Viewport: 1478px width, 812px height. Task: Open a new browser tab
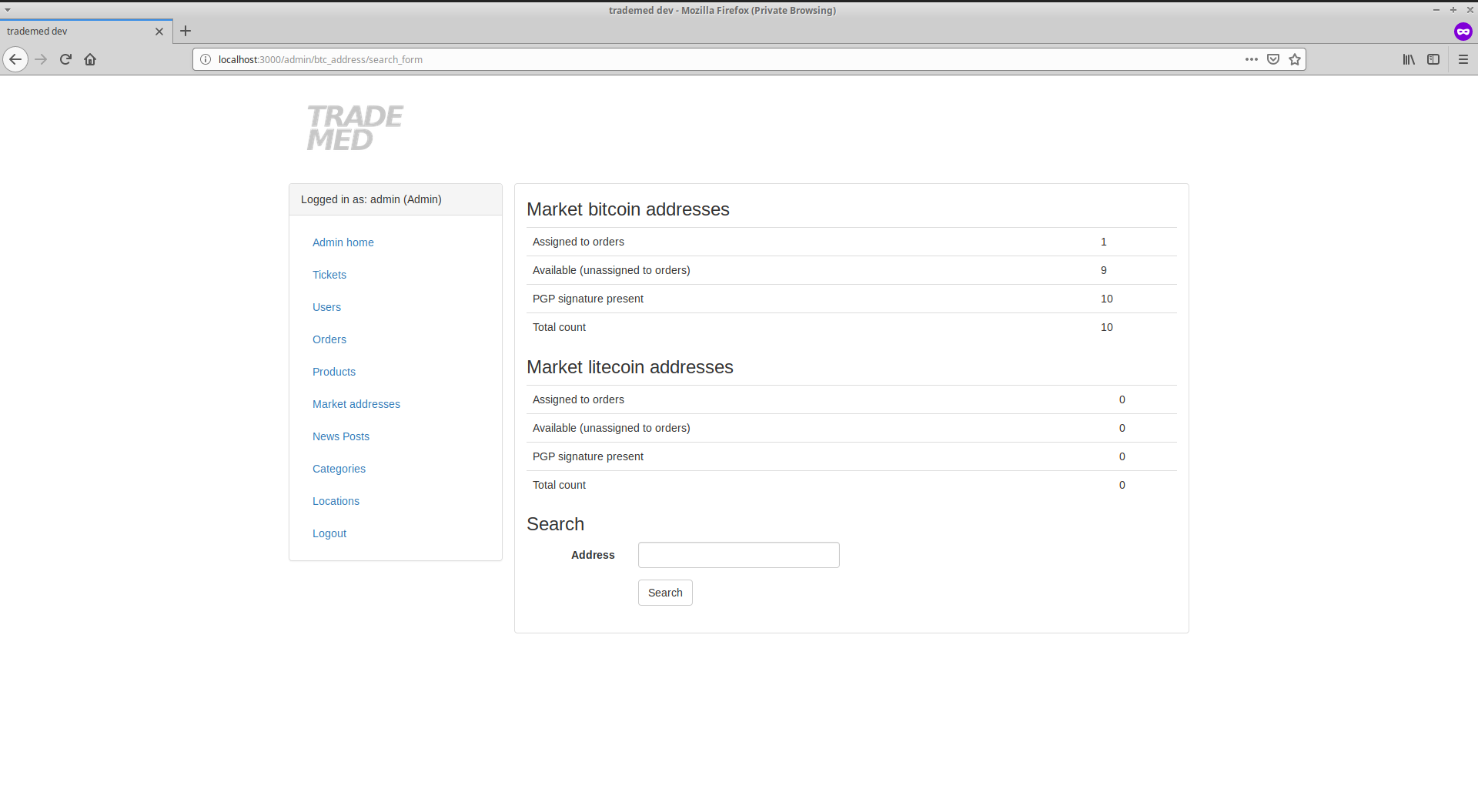coord(186,32)
